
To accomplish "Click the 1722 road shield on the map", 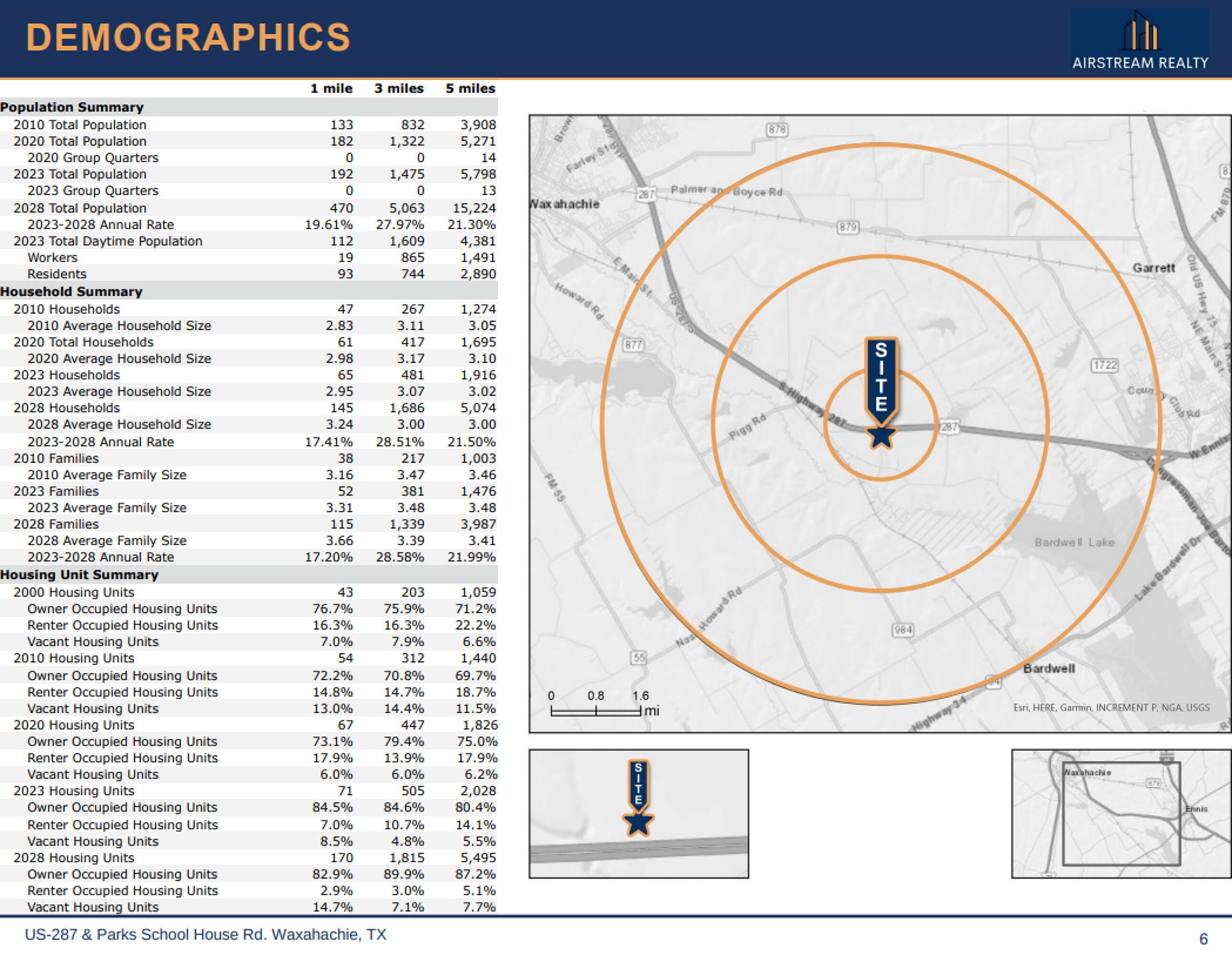I will (x=1104, y=365).
